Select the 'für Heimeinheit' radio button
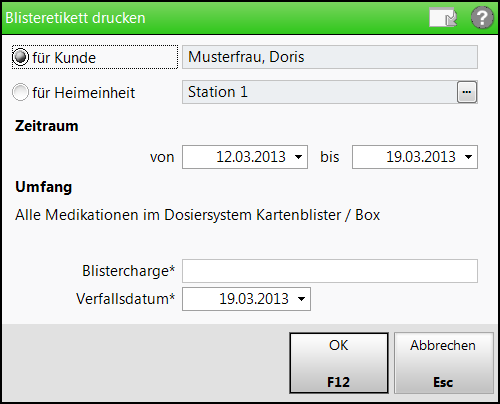Image resolution: width=500 pixels, height=404 pixels. [x=20, y=92]
